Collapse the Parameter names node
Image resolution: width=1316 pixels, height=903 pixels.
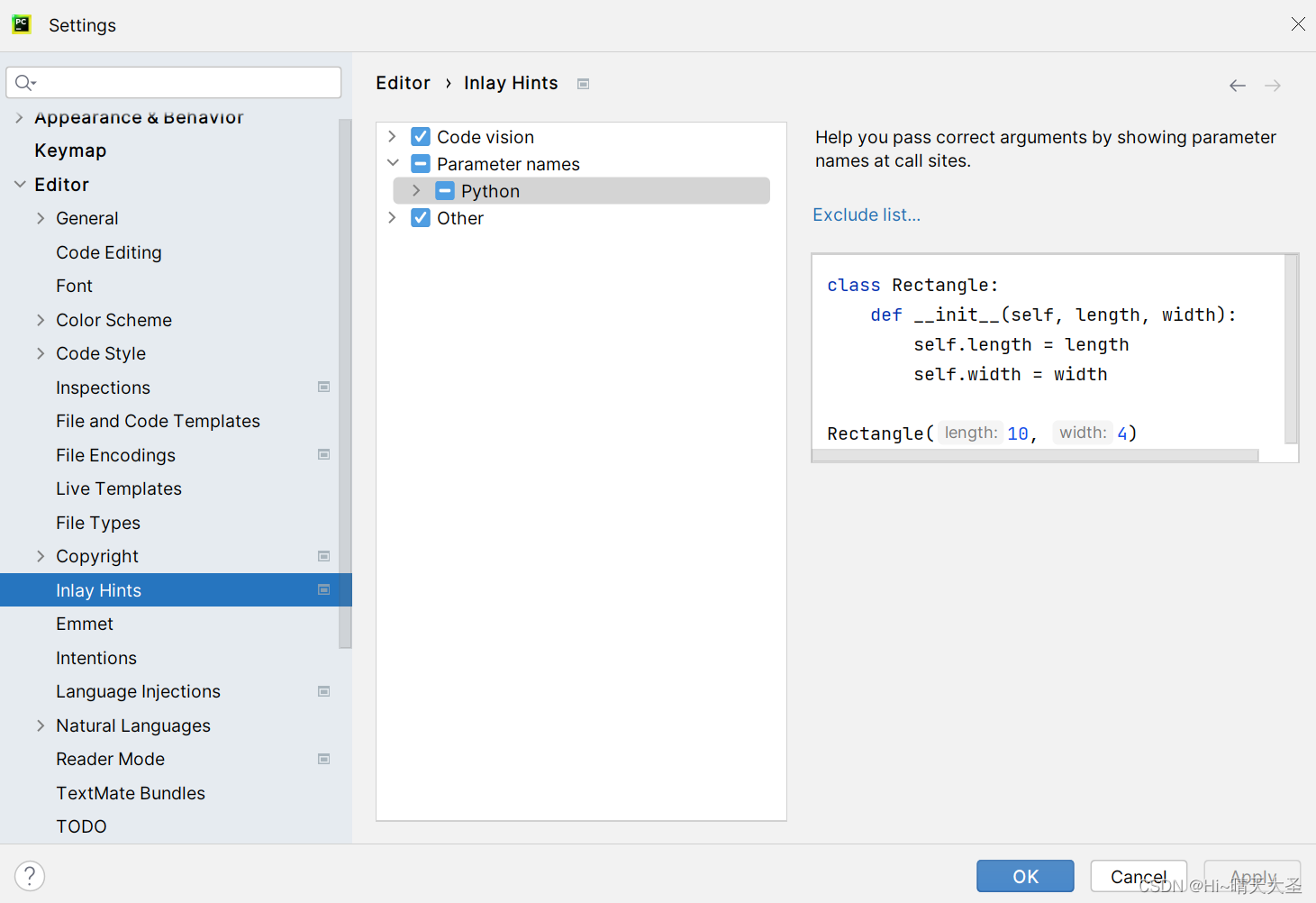tap(393, 163)
